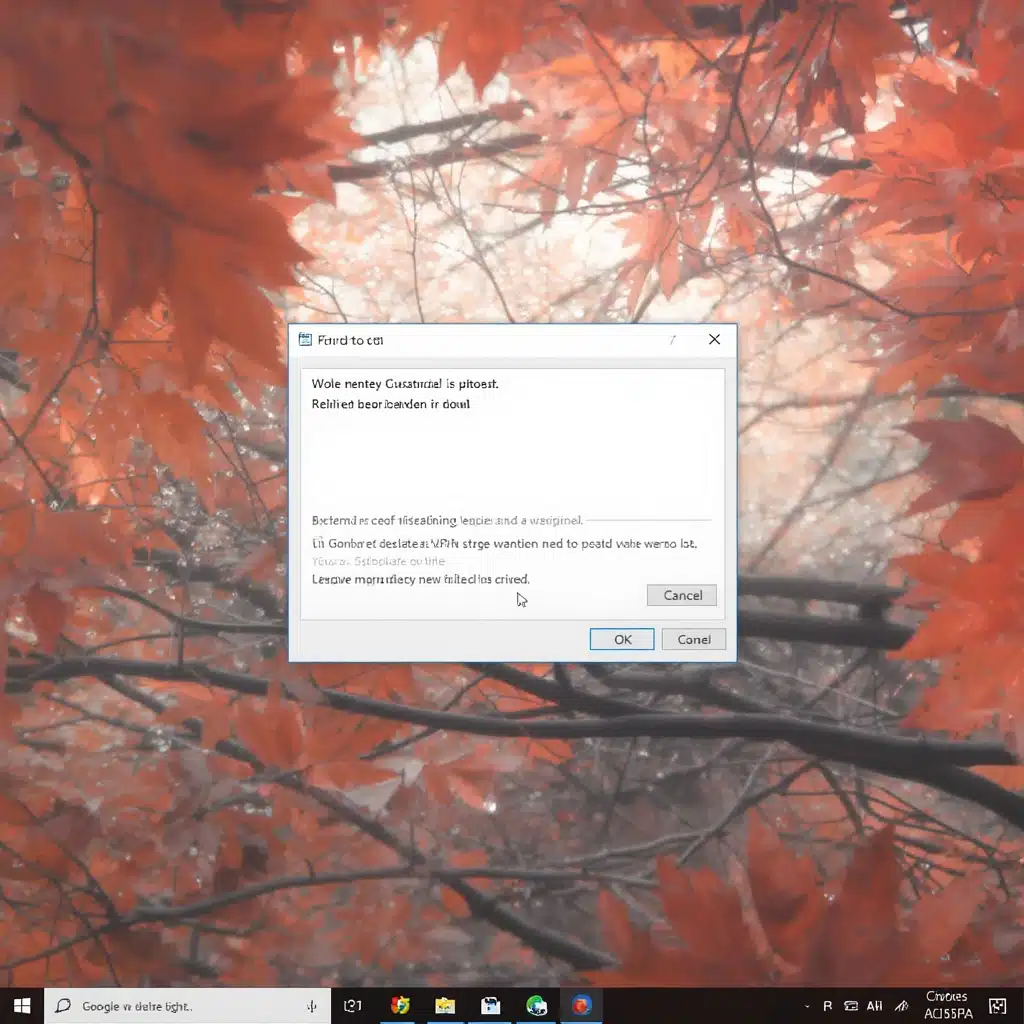Image resolution: width=1024 pixels, height=1024 pixels.
Task: Click the help question mark in the title bar
Action: (672, 340)
